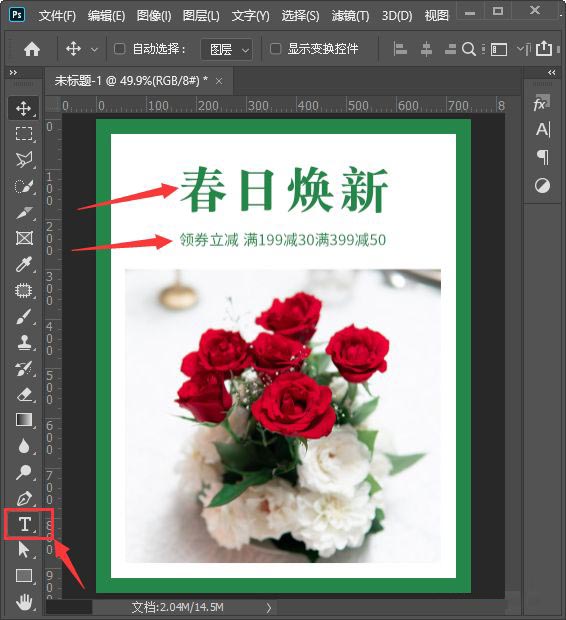Image resolution: width=566 pixels, height=620 pixels.
Task: Click the Home button in options bar
Action: 32,49
